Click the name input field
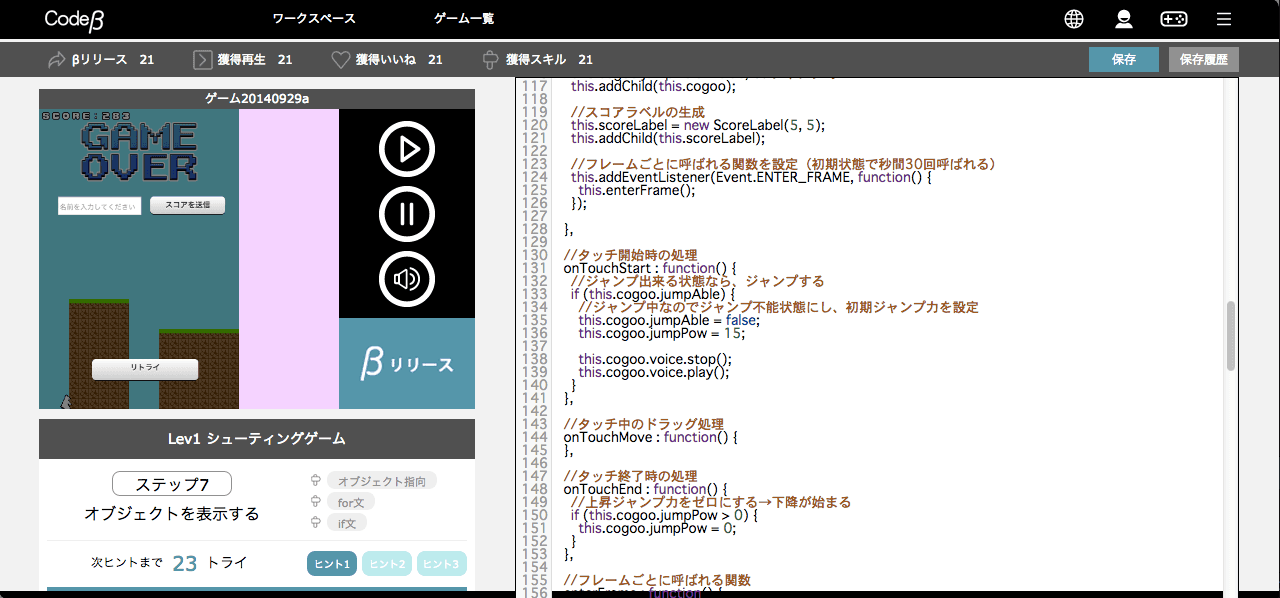The width and height of the screenshot is (1280, 598). 99,206
